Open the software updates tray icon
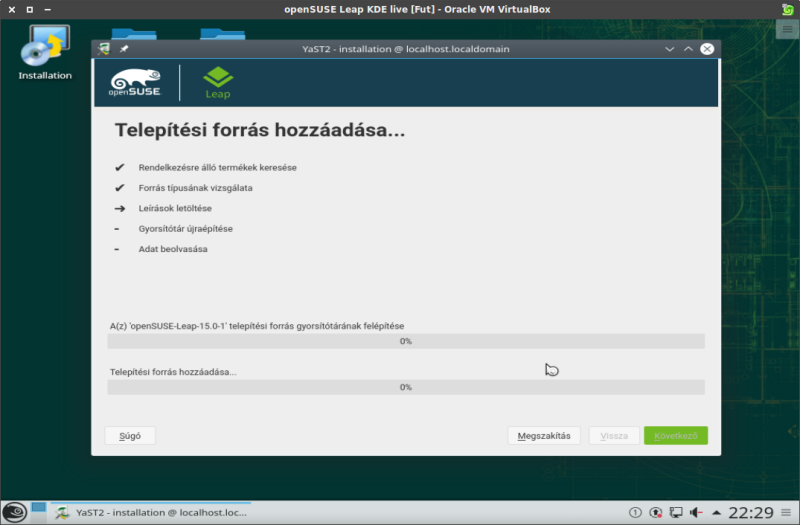 point(656,512)
